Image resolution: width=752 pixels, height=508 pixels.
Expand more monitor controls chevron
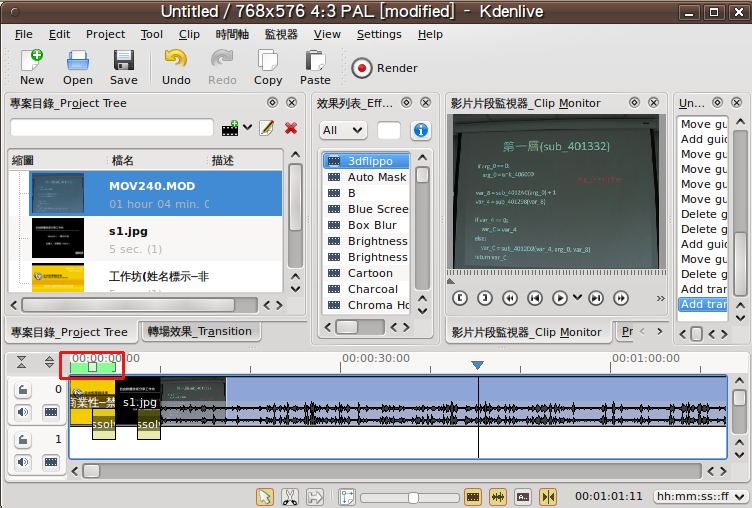[660, 298]
